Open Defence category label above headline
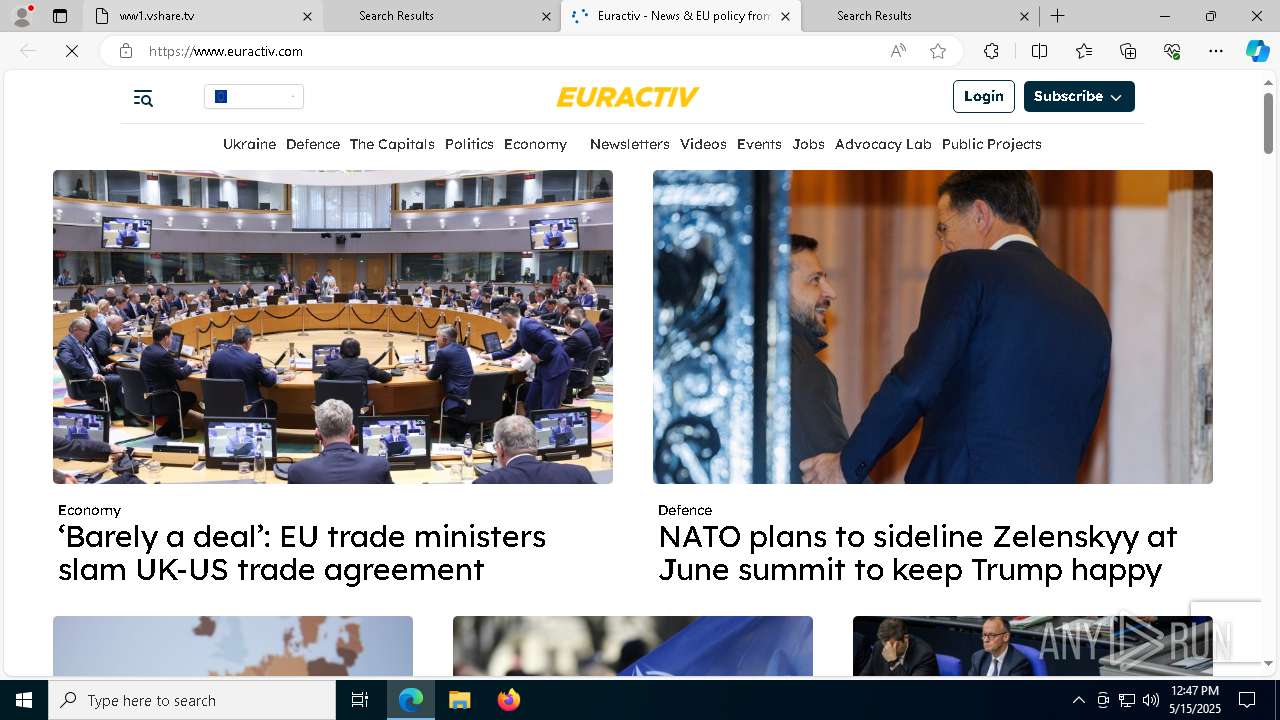 click(685, 510)
